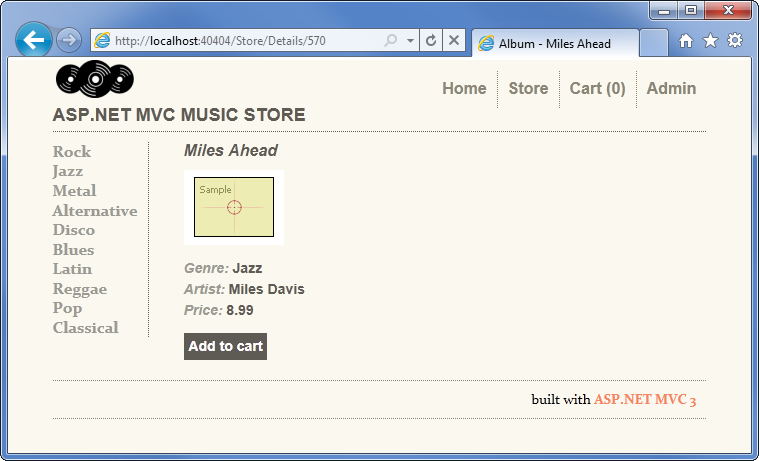Go to Store in the navigation menu
The height and width of the screenshot is (461, 759).
(528, 88)
